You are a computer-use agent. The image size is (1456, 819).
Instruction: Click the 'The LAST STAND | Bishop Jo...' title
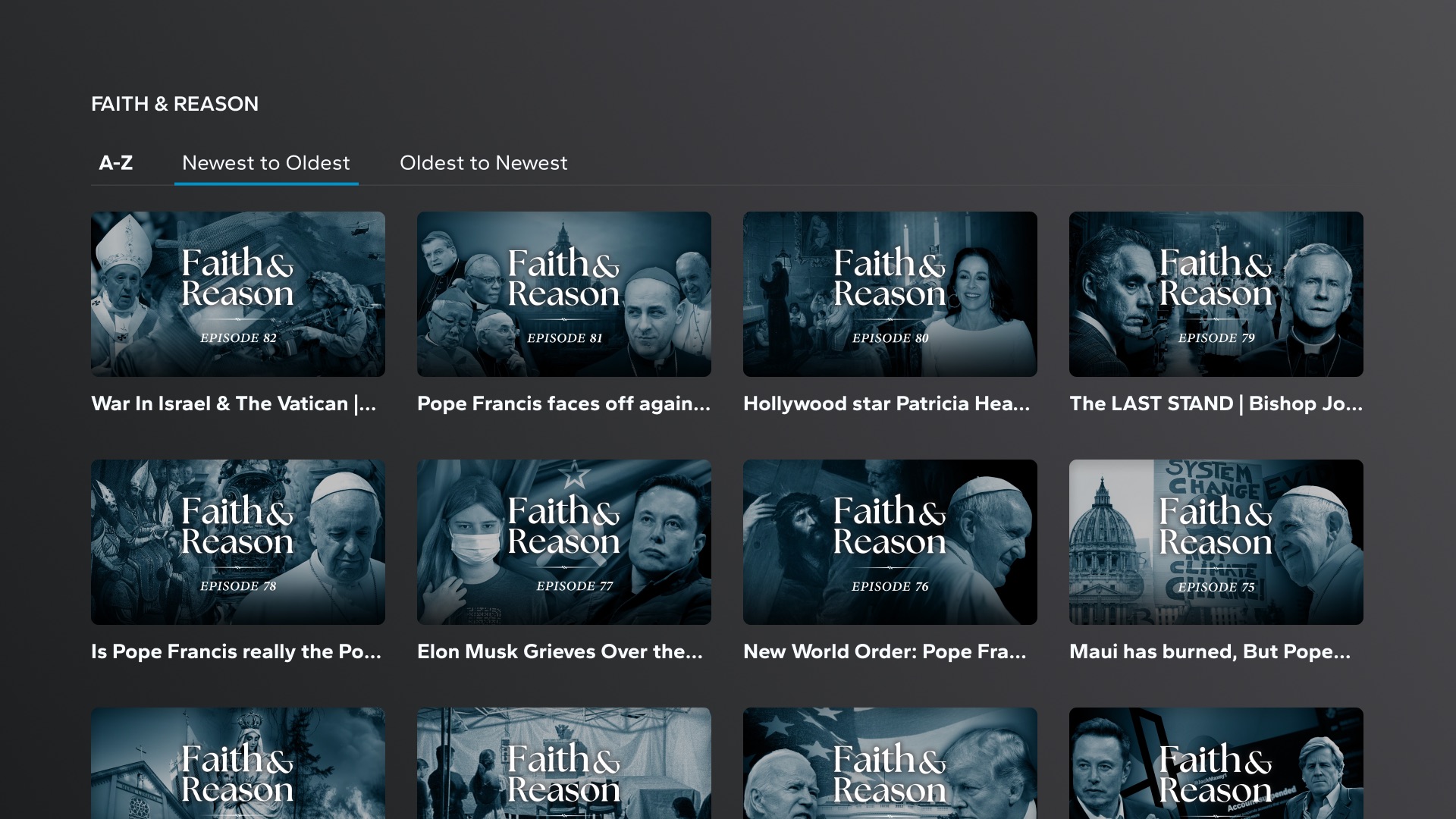click(1216, 404)
